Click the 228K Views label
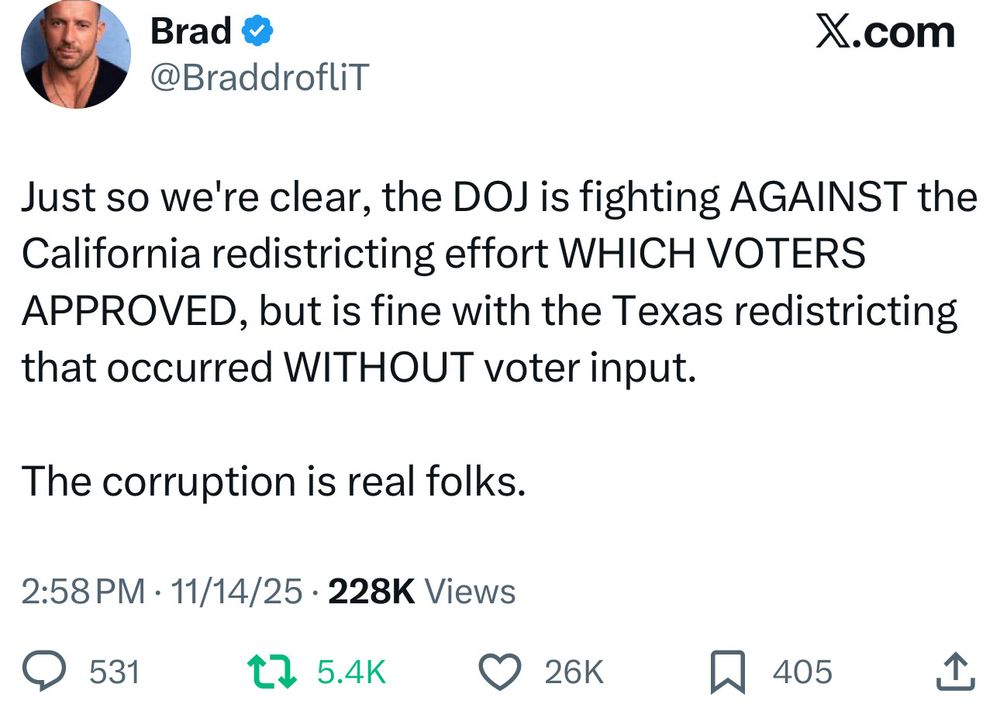 (421, 592)
